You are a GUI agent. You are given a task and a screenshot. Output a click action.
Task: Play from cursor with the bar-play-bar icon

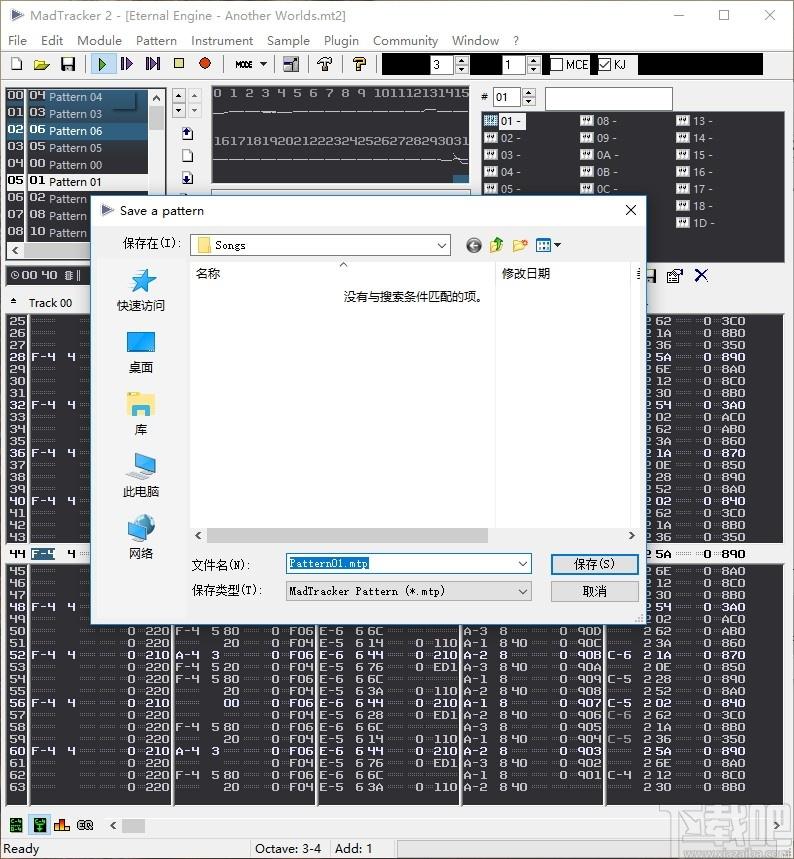point(153,64)
